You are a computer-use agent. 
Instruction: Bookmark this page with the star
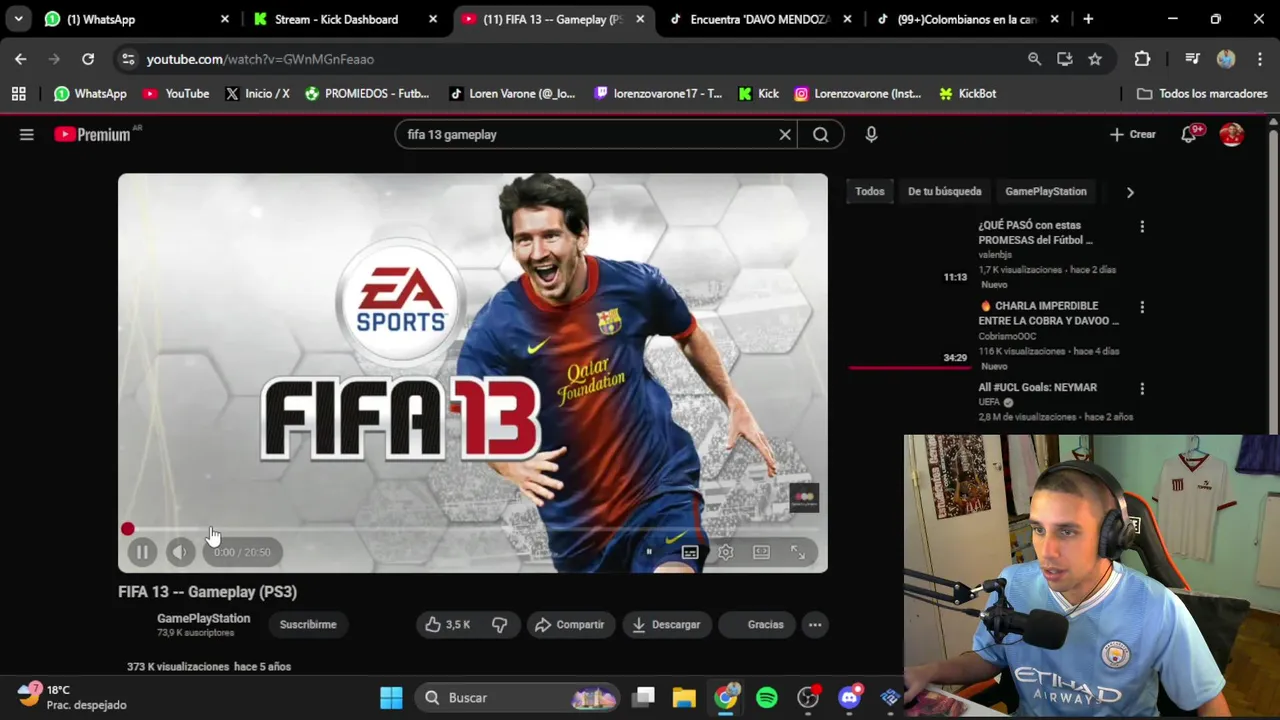coord(1095,59)
